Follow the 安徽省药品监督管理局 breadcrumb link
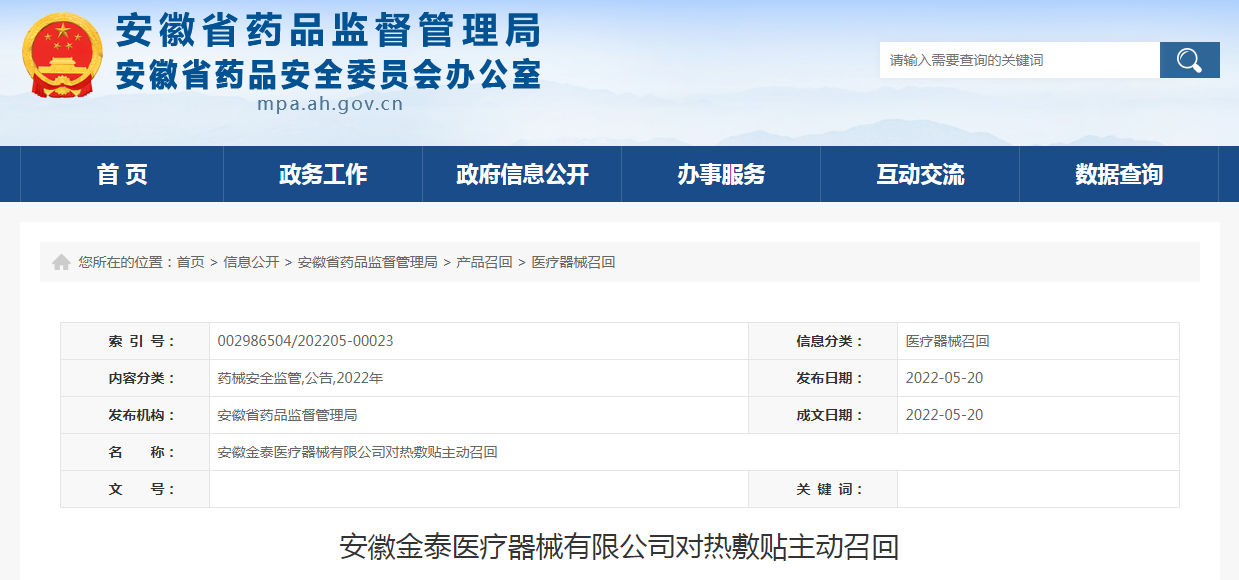Viewport: 1239px width, 580px height. (x=368, y=262)
